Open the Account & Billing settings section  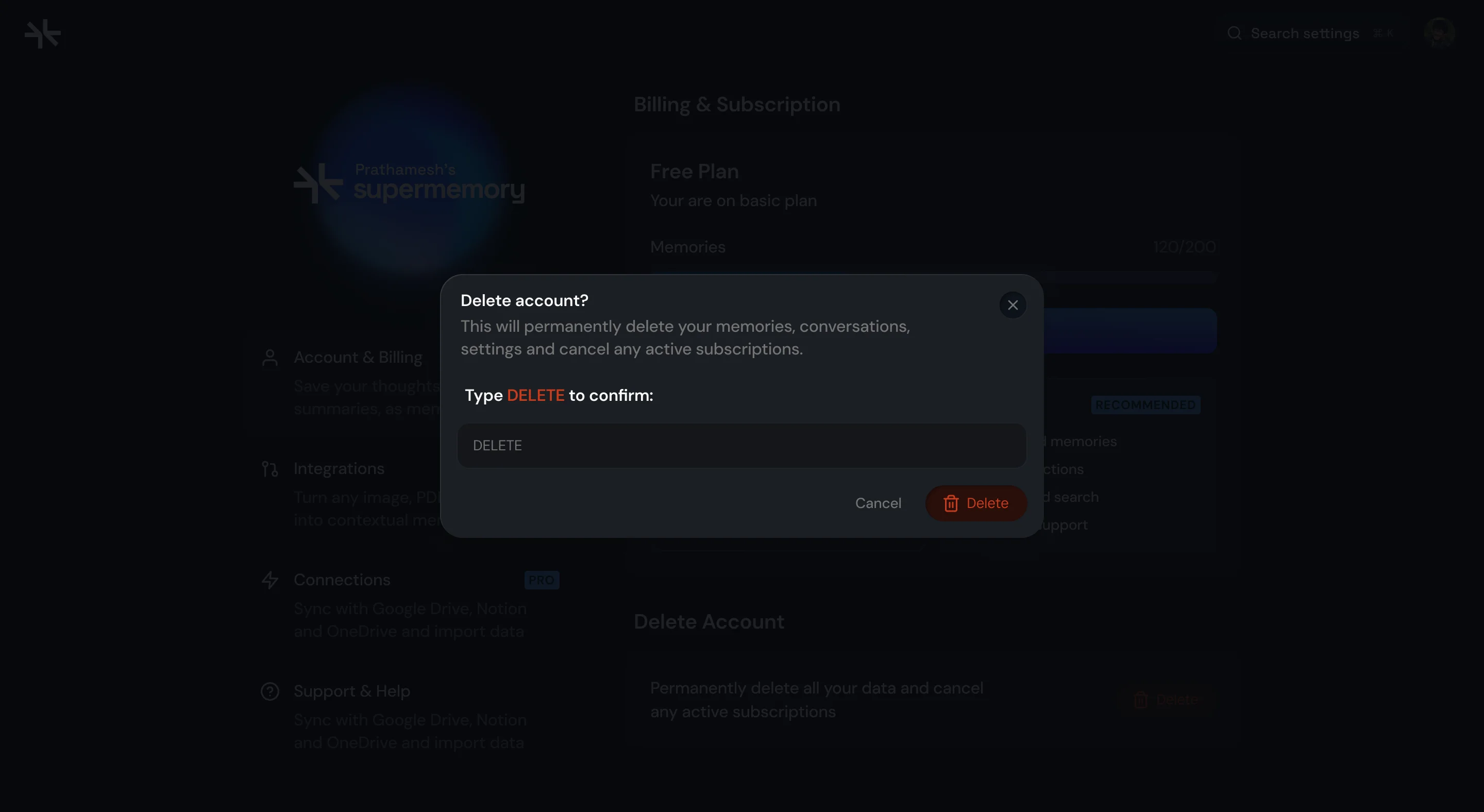pos(358,358)
